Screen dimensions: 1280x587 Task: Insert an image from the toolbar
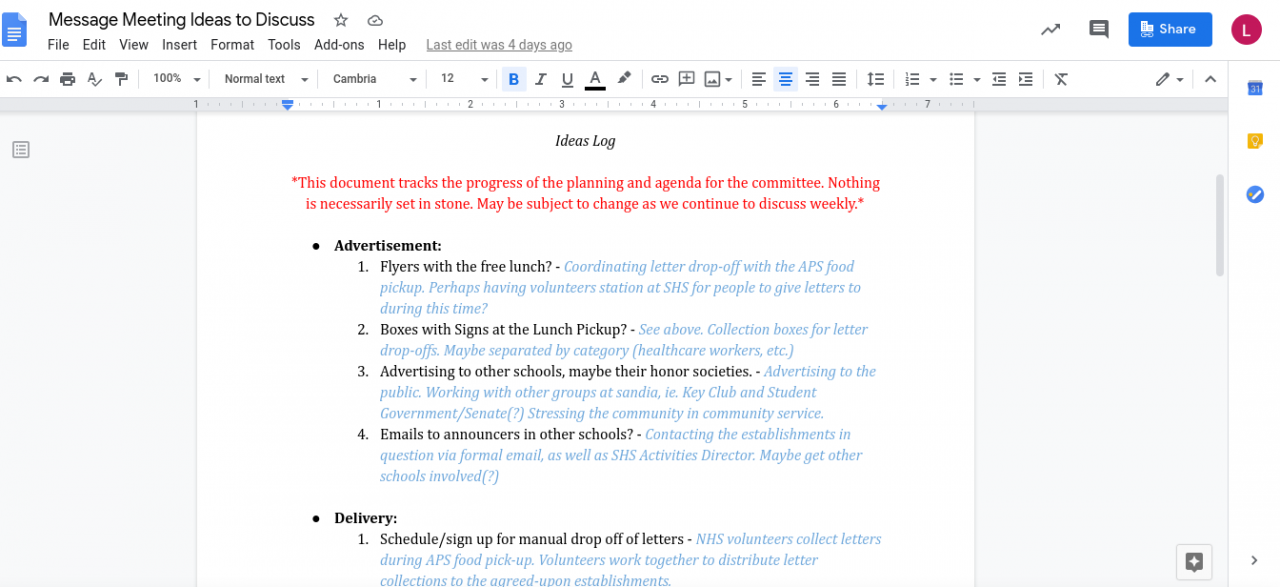pyautogui.click(x=712, y=79)
